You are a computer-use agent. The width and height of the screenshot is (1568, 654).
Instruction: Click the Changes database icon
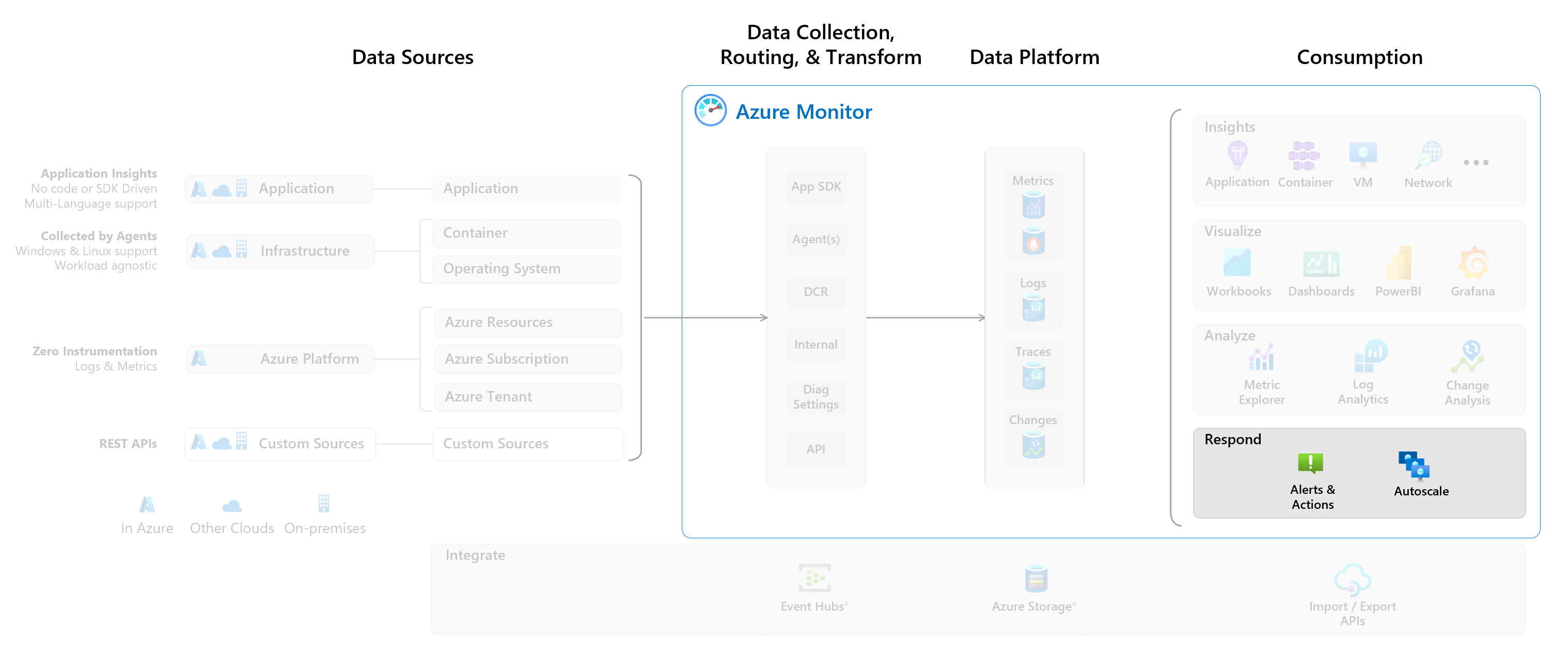[x=1033, y=445]
